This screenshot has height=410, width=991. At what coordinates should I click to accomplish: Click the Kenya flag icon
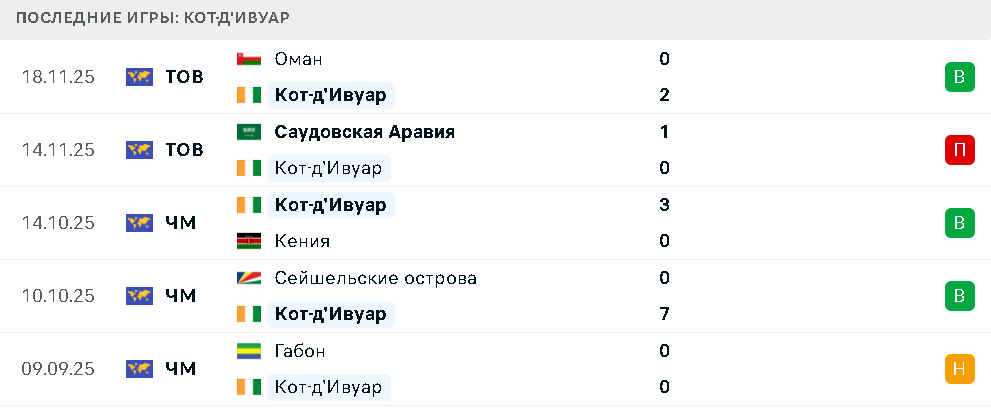click(x=249, y=241)
